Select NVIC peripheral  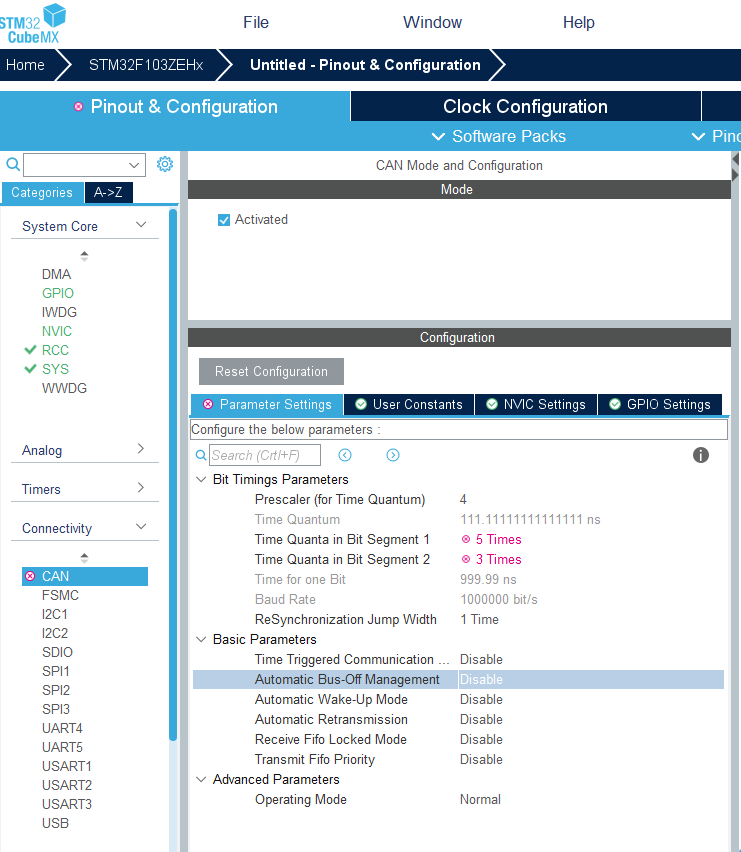56,331
